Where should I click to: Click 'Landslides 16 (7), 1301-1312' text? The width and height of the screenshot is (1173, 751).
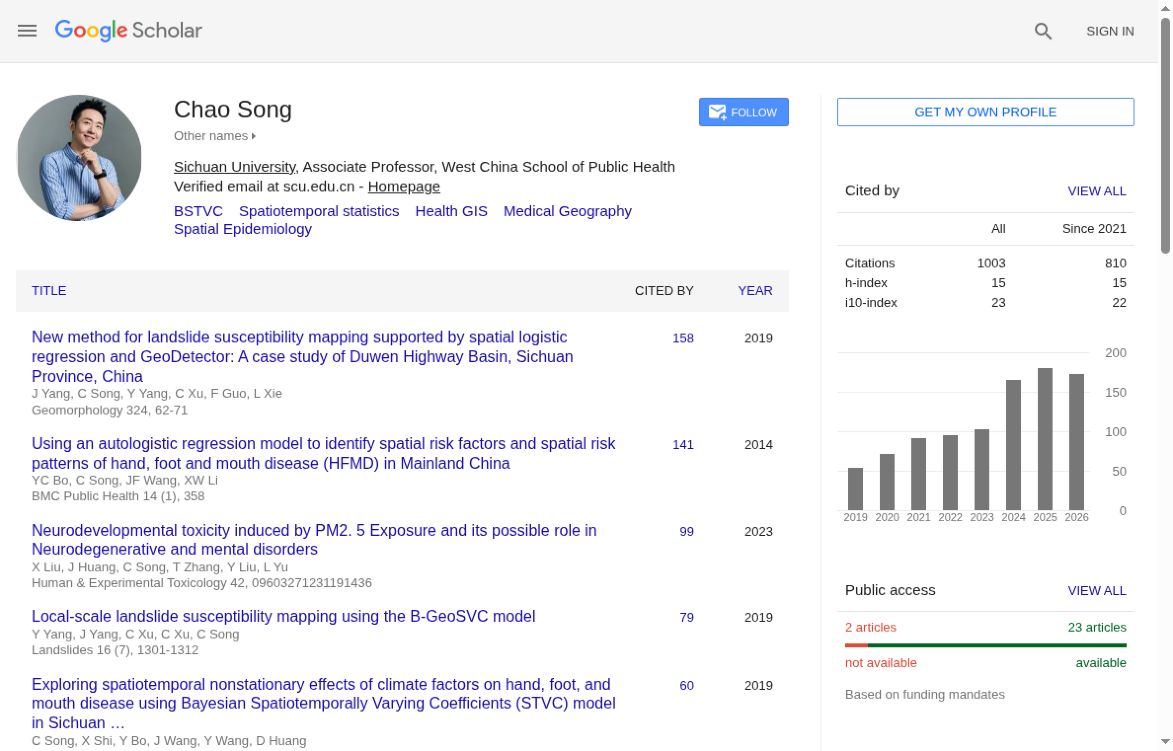[x=114, y=650]
